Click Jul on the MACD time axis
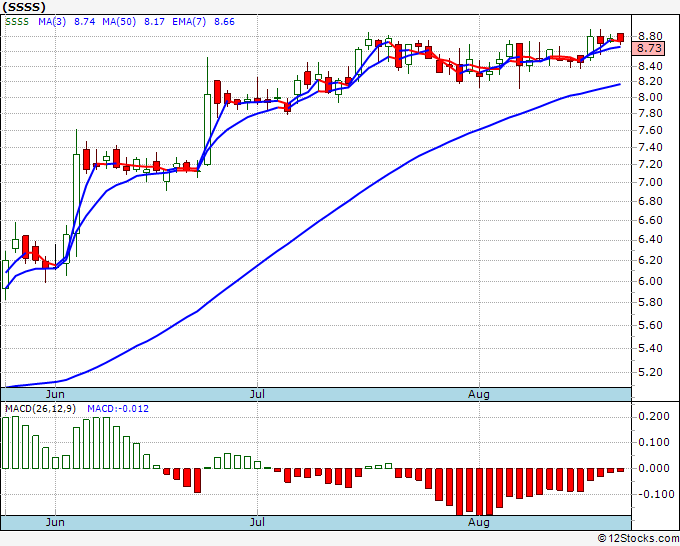This screenshot has width=680, height=546. pos(257,522)
